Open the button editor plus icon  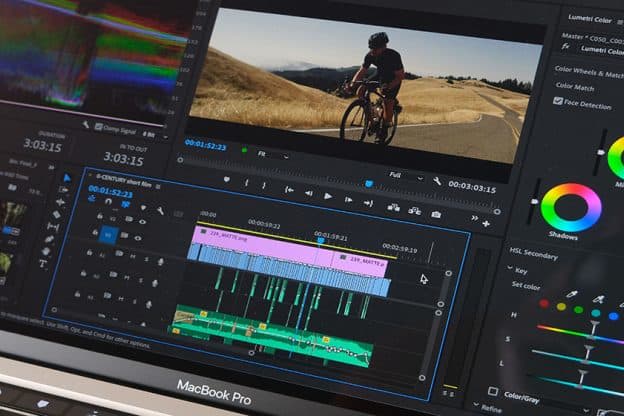[x=486, y=221]
